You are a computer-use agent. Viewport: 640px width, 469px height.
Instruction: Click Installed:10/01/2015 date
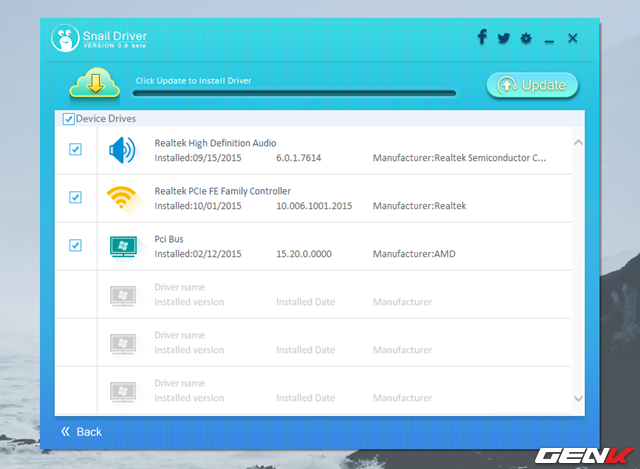[198, 206]
